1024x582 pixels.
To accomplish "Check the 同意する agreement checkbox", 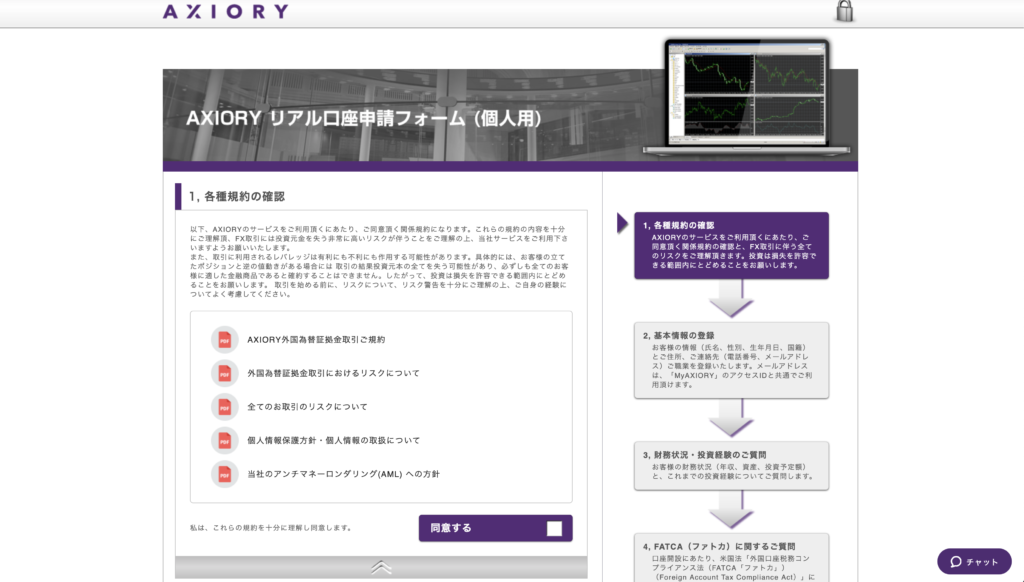I will (554, 528).
